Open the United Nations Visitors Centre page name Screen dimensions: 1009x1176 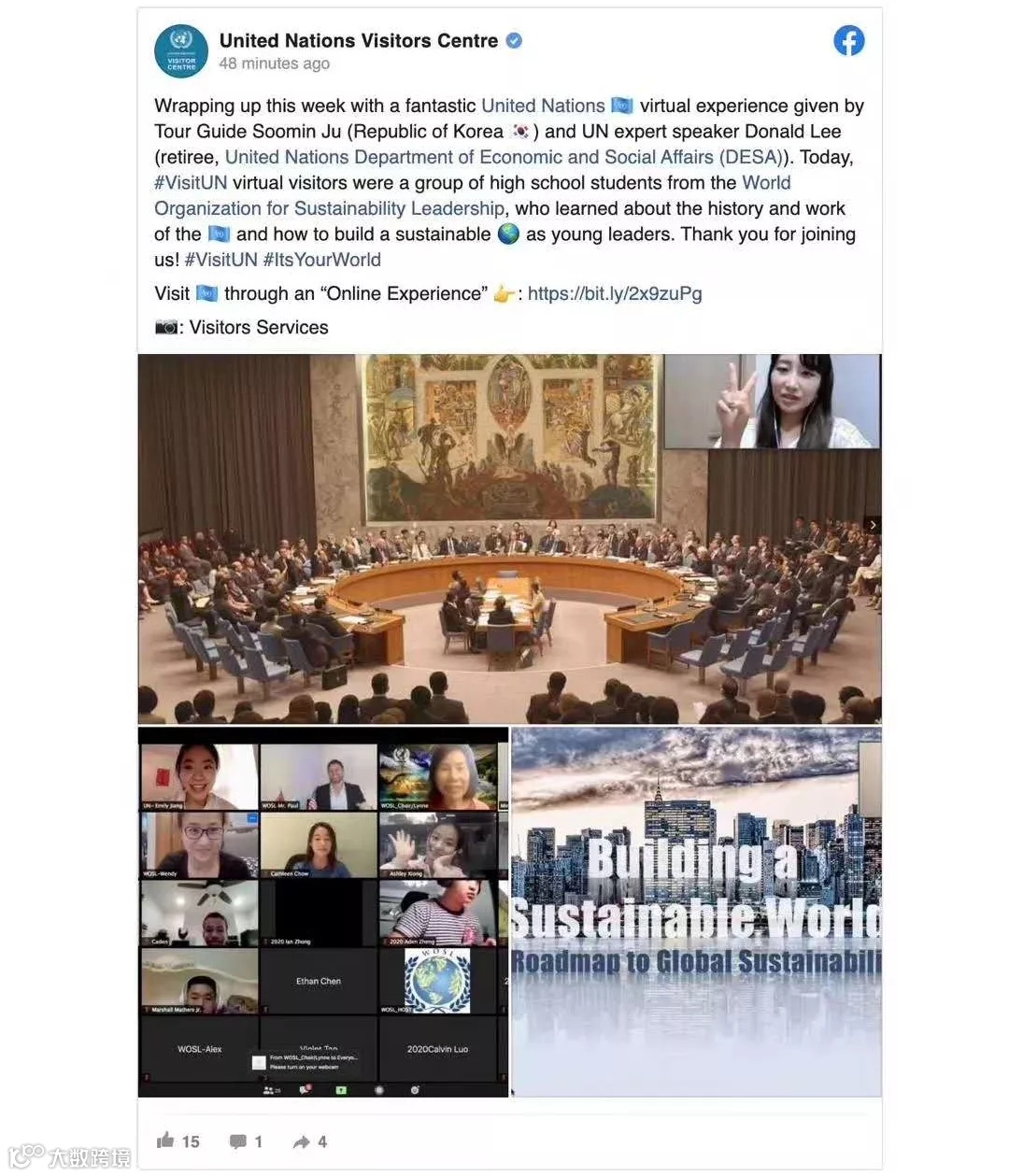(x=359, y=41)
